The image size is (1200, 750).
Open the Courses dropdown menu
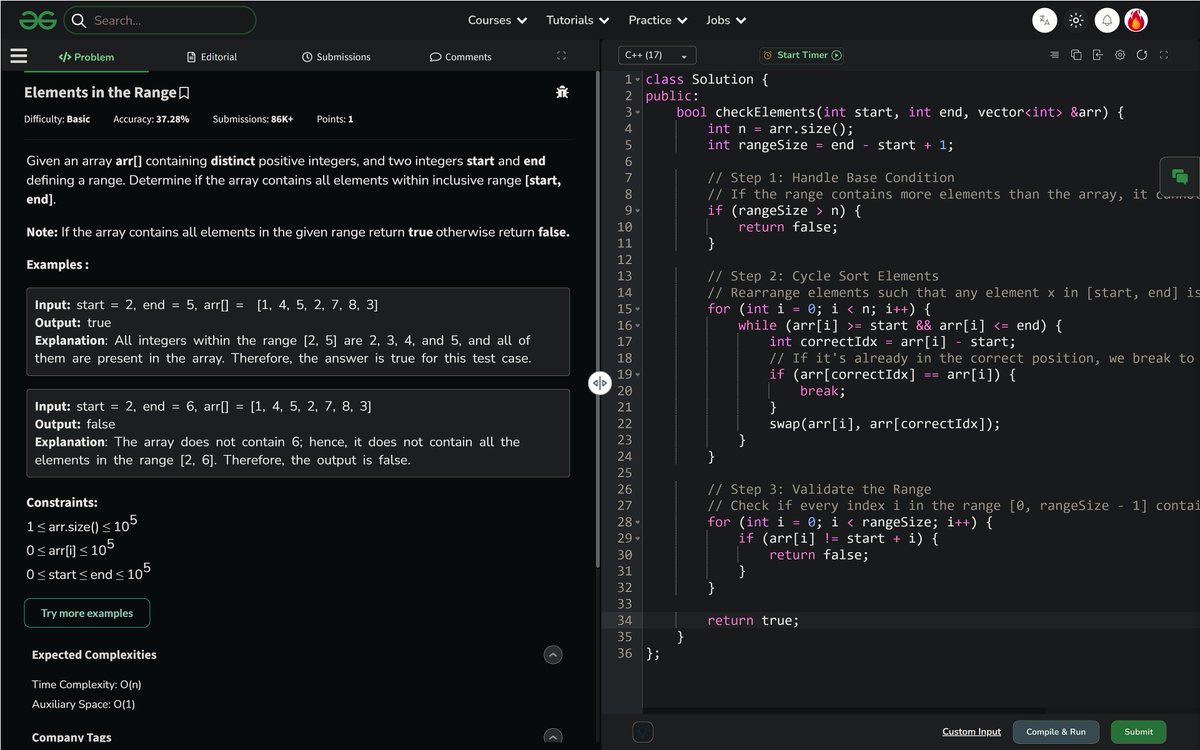coord(497,20)
